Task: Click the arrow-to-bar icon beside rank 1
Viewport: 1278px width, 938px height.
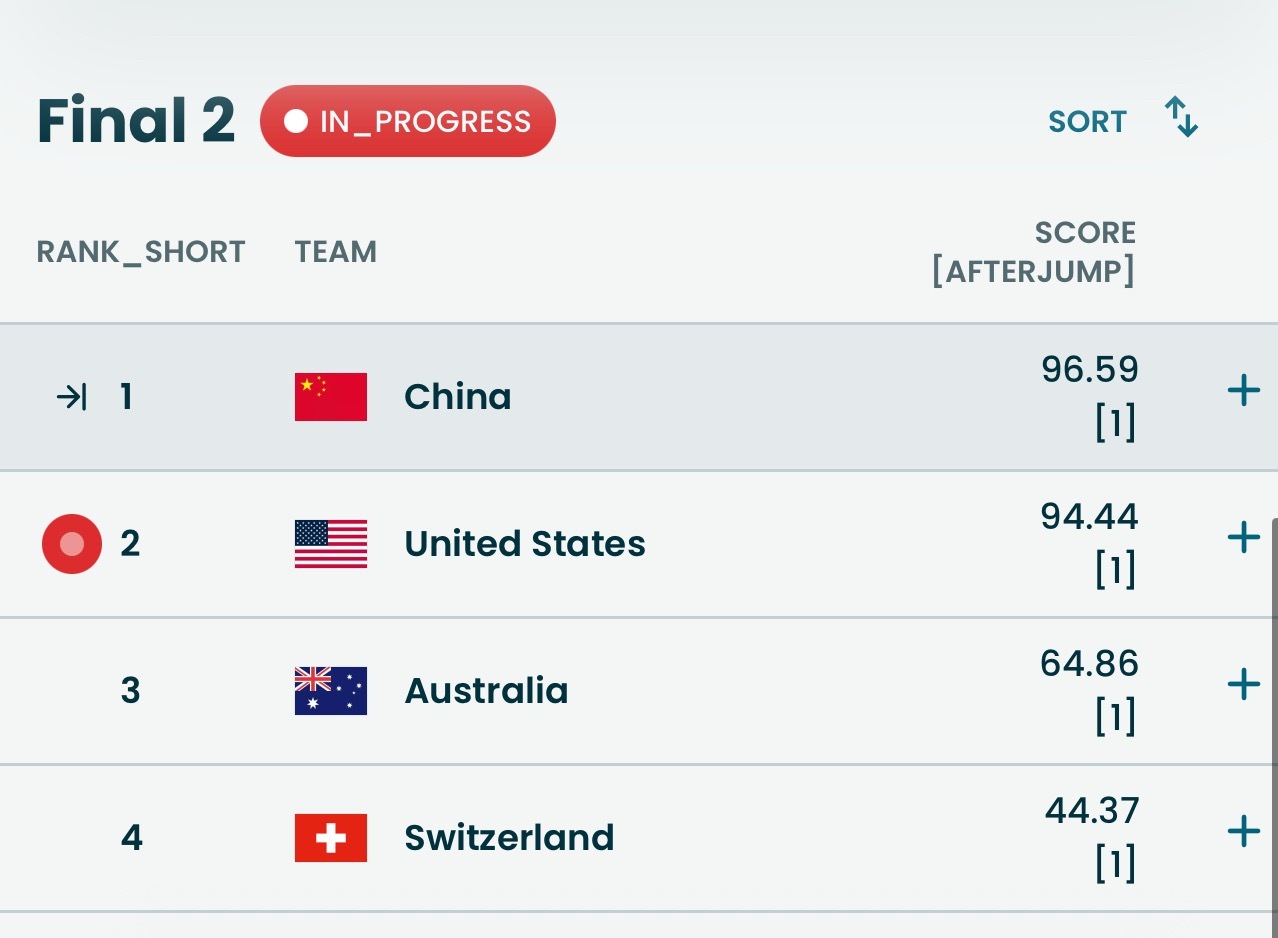Action: [x=72, y=398]
